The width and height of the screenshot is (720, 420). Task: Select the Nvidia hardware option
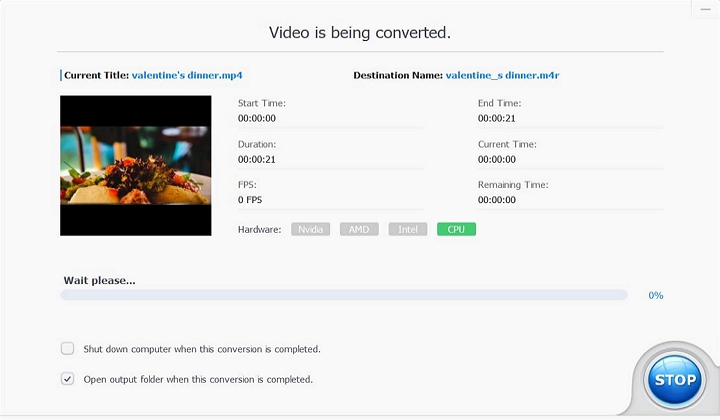tap(310, 229)
